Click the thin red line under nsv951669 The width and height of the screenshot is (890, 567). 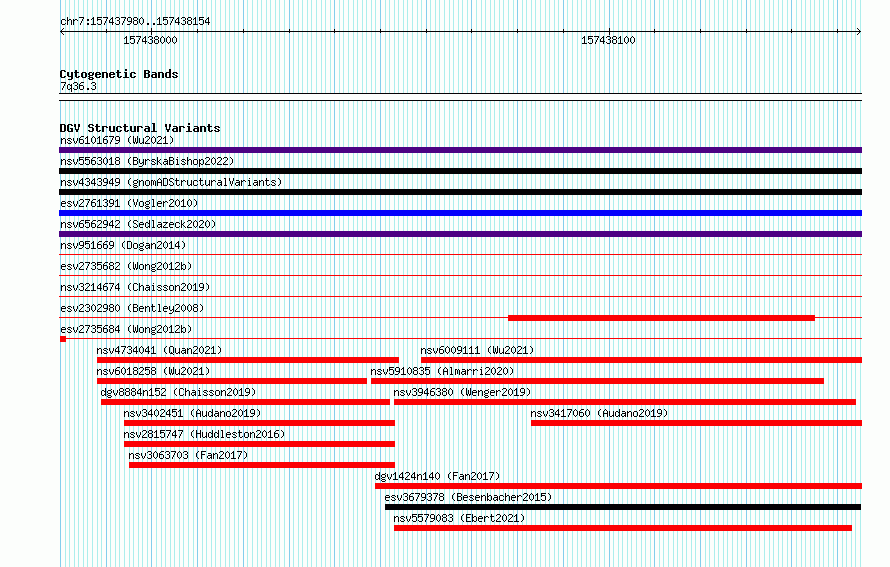coord(460,255)
